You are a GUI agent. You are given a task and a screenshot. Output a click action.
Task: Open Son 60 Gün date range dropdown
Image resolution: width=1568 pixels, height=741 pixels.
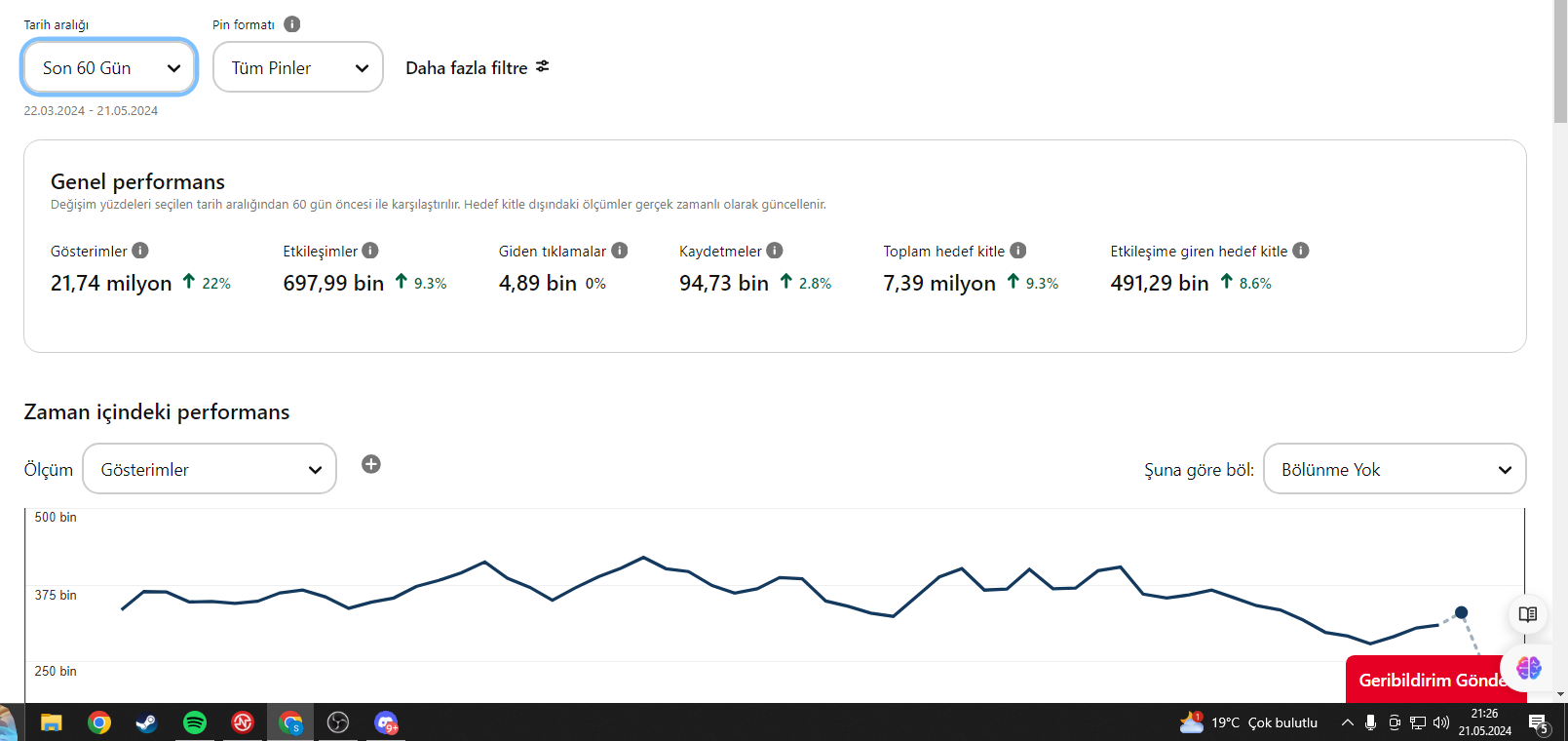click(109, 67)
